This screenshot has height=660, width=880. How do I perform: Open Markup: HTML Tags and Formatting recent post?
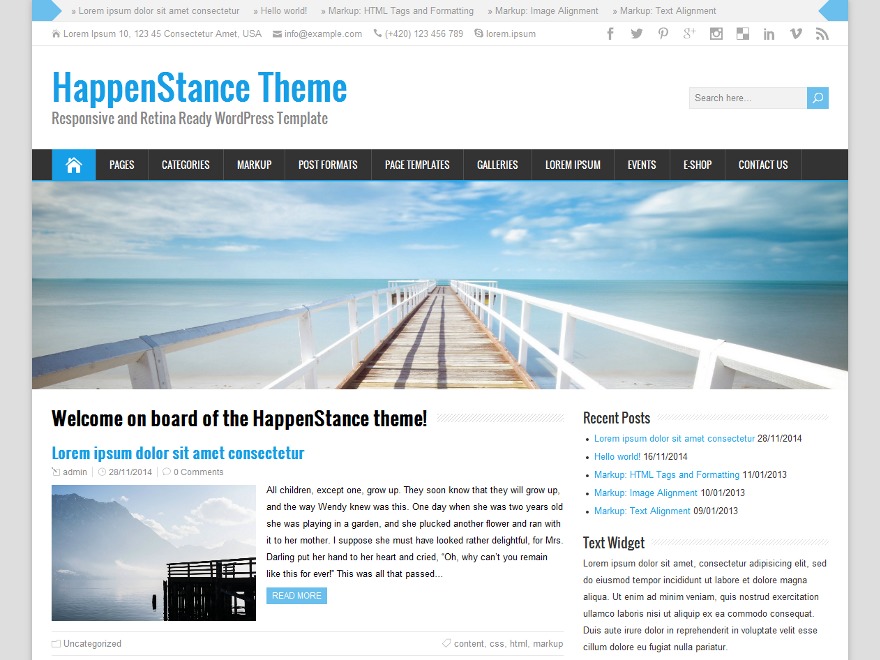pos(666,475)
